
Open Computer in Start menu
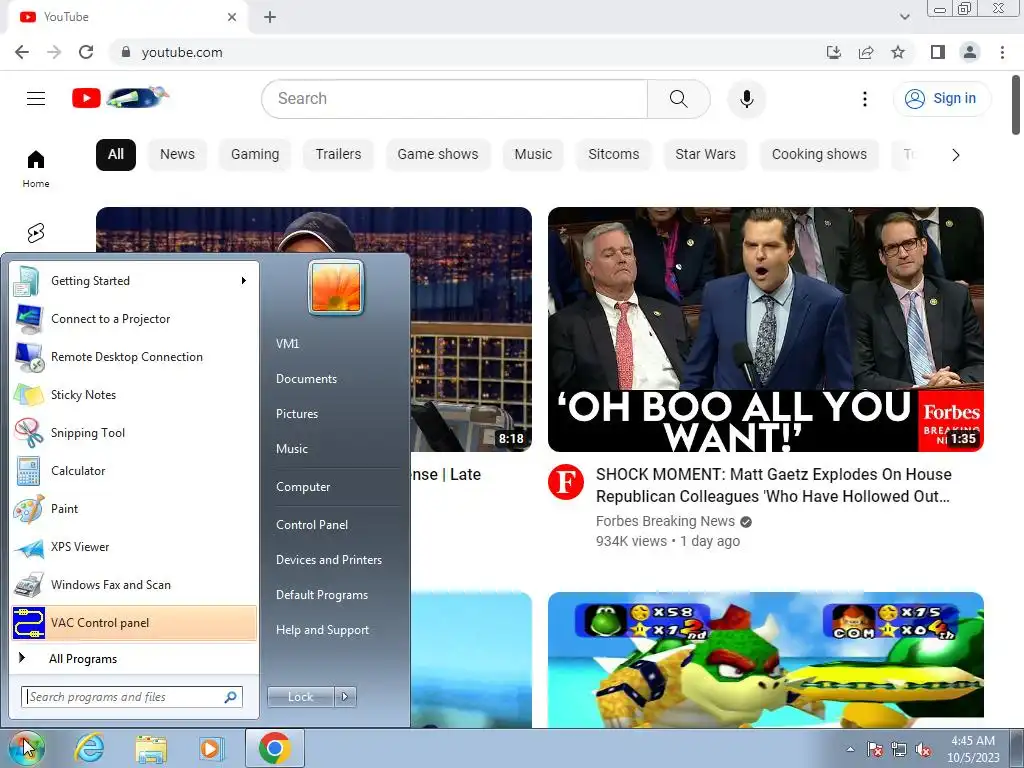click(303, 487)
